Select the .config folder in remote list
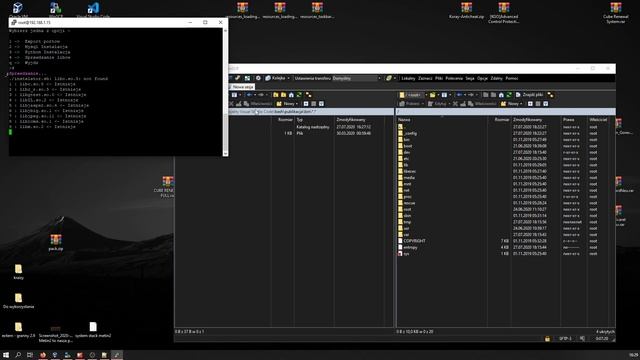This screenshot has height=360, width=640. tap(410, 133)
